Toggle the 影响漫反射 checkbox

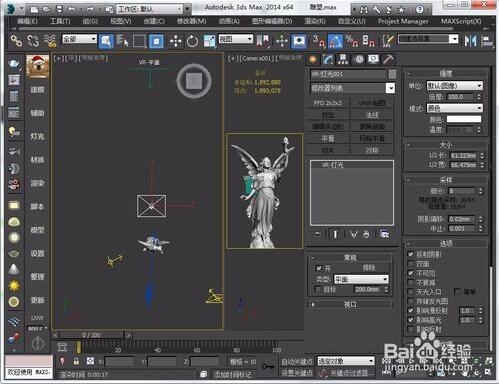[x=411, y=310]
